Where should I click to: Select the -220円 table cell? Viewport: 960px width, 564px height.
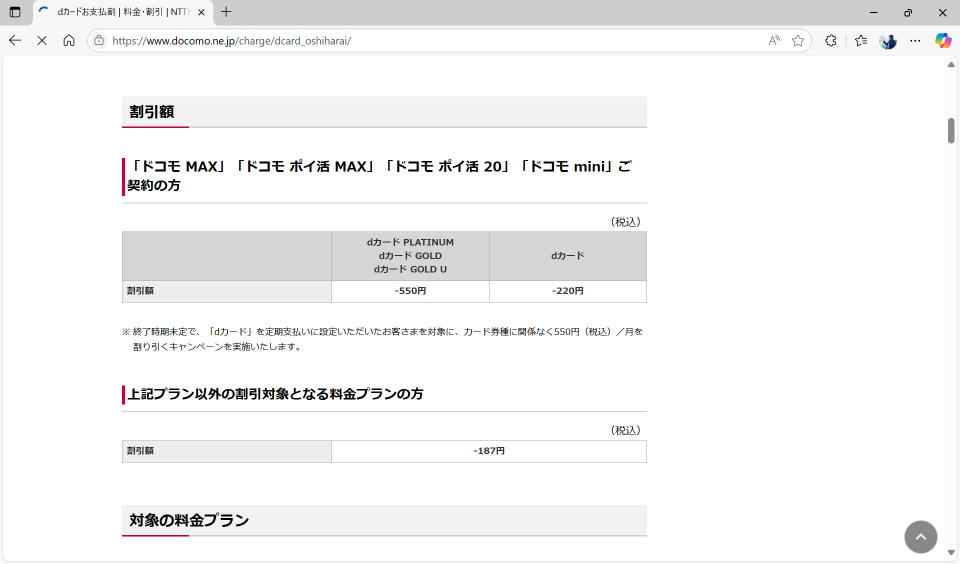[568, 291]
